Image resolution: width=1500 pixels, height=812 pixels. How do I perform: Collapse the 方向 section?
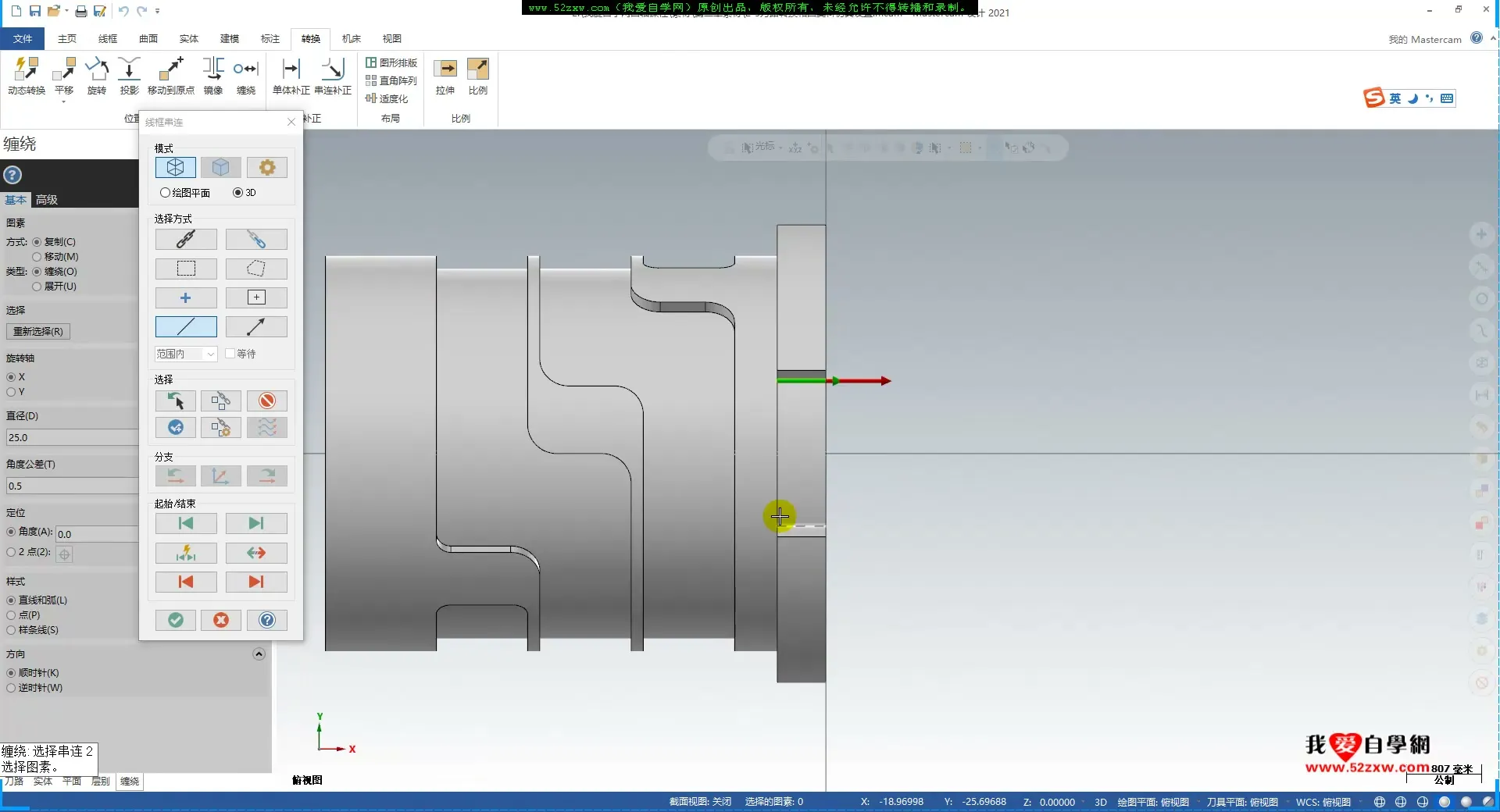[x=259, y=654]
